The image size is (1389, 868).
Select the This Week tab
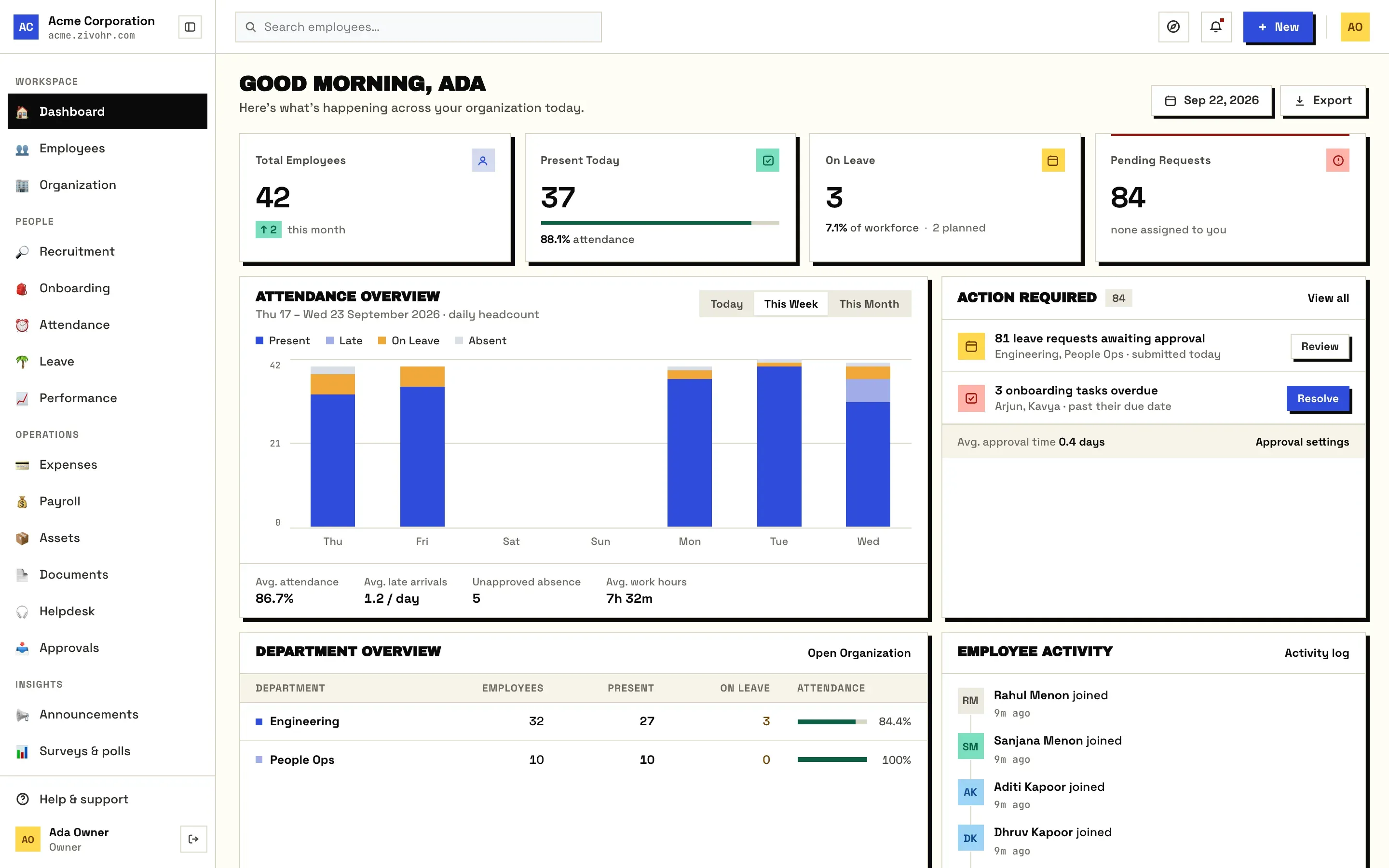tap(790, 304)
